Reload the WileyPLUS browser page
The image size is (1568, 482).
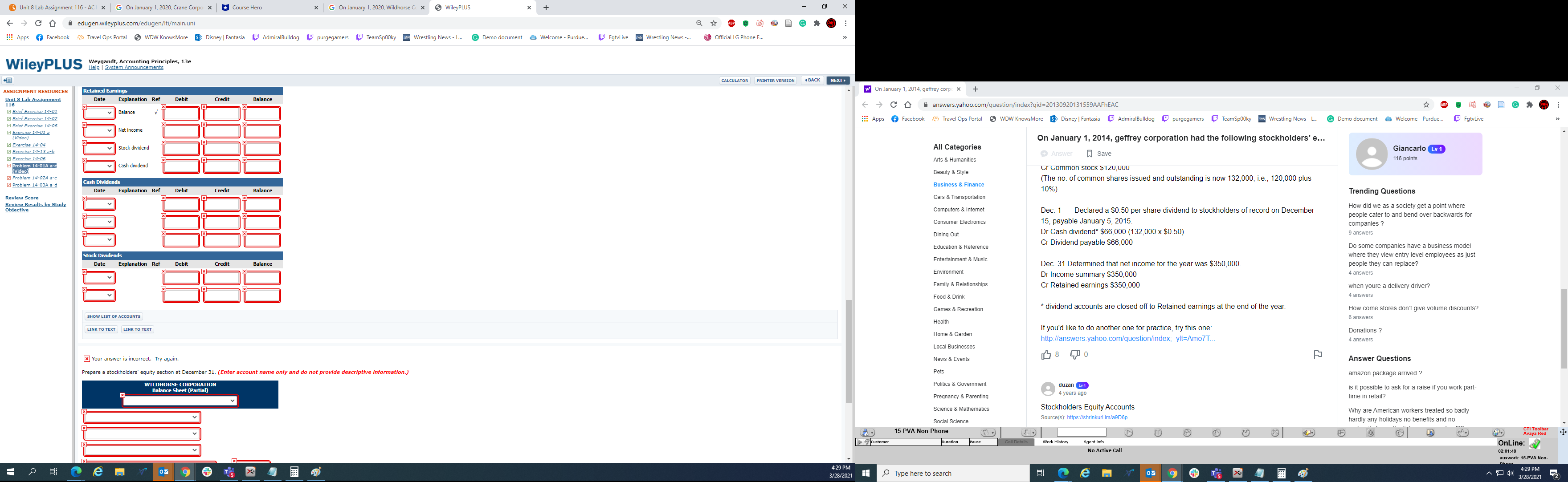coord(38,23)
